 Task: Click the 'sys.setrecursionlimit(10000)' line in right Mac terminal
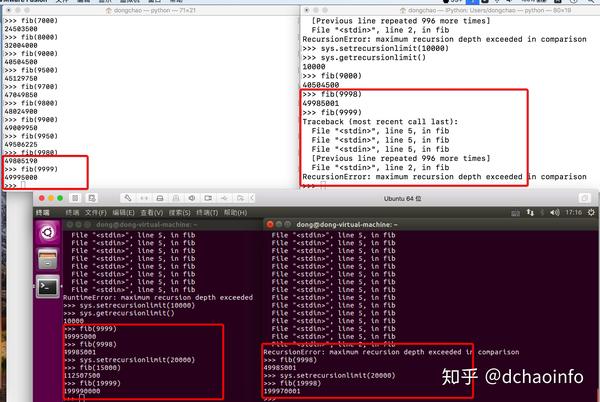[x=375, y=49]
